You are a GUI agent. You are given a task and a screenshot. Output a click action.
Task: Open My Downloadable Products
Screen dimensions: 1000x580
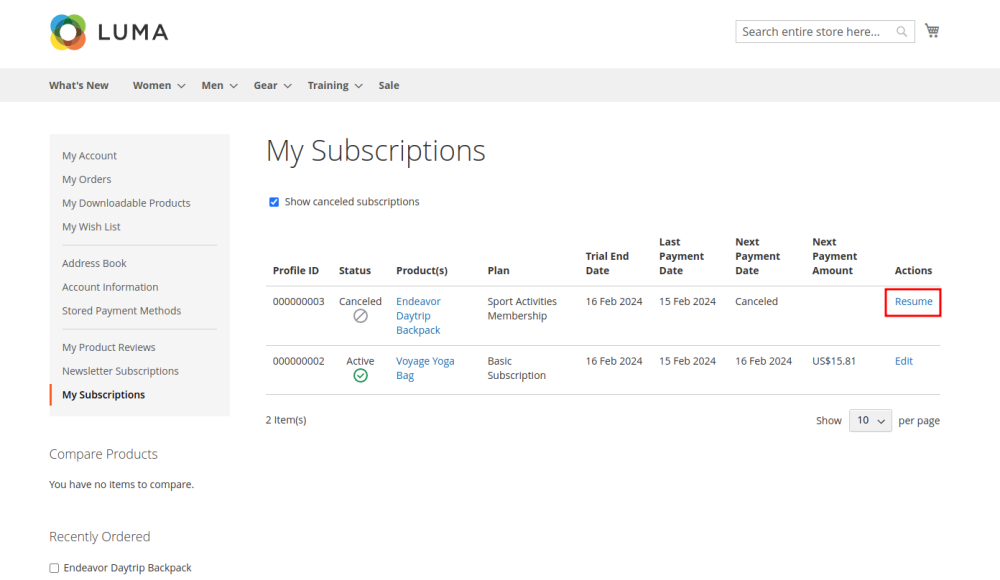126,203
